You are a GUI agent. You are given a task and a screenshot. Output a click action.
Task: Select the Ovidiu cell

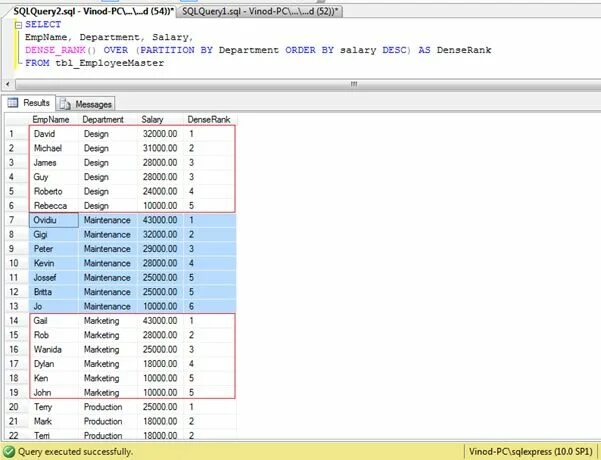coord(54,220)
